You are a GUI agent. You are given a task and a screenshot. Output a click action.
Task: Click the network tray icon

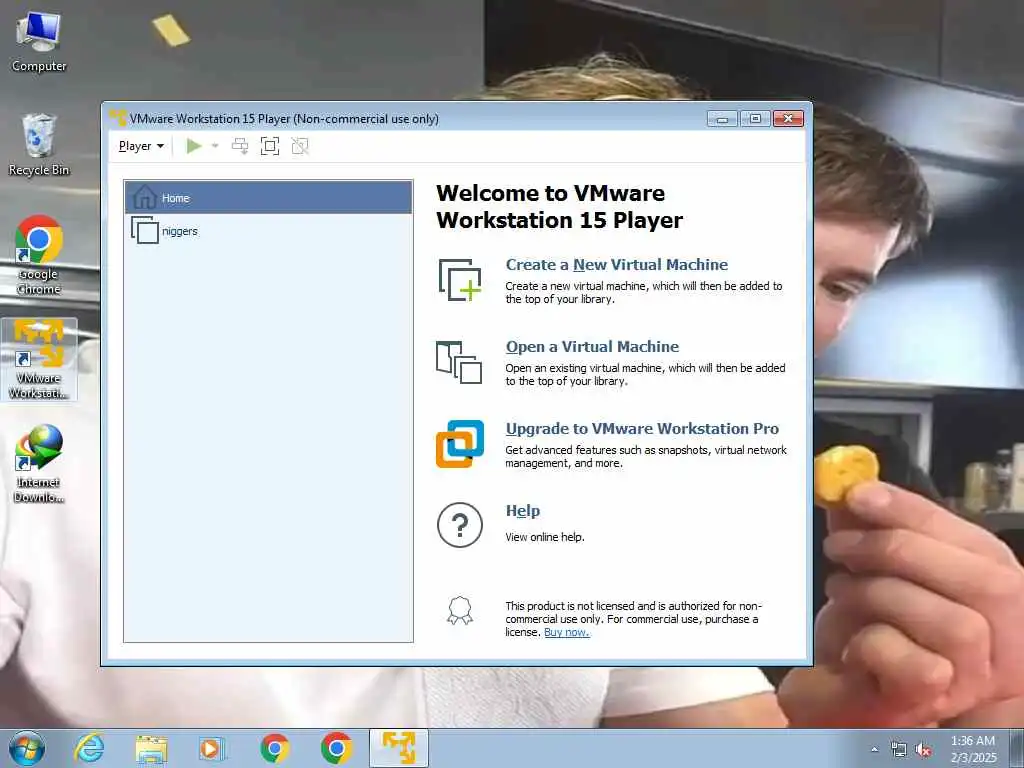899,750
